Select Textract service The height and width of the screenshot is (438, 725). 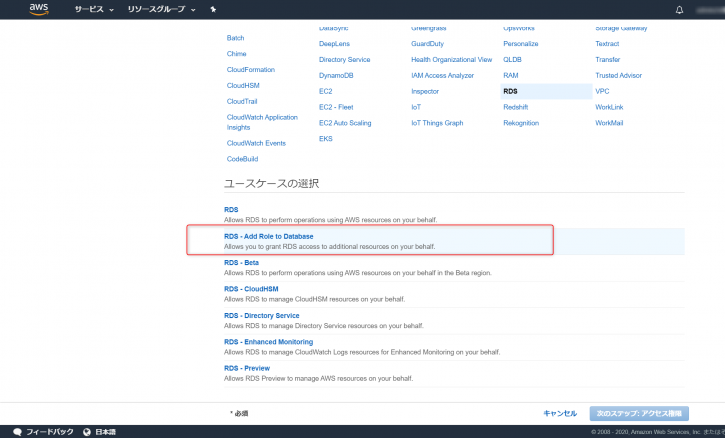tap(607, 43)
